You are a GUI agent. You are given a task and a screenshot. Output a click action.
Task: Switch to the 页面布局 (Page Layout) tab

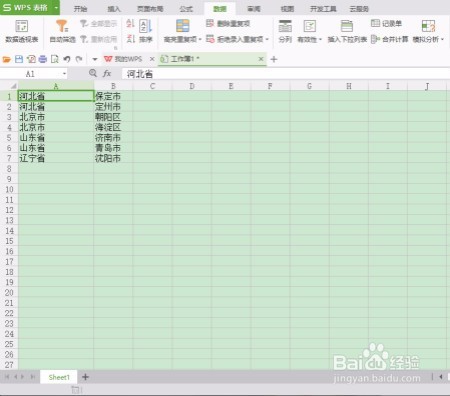(x=150, y=9)
